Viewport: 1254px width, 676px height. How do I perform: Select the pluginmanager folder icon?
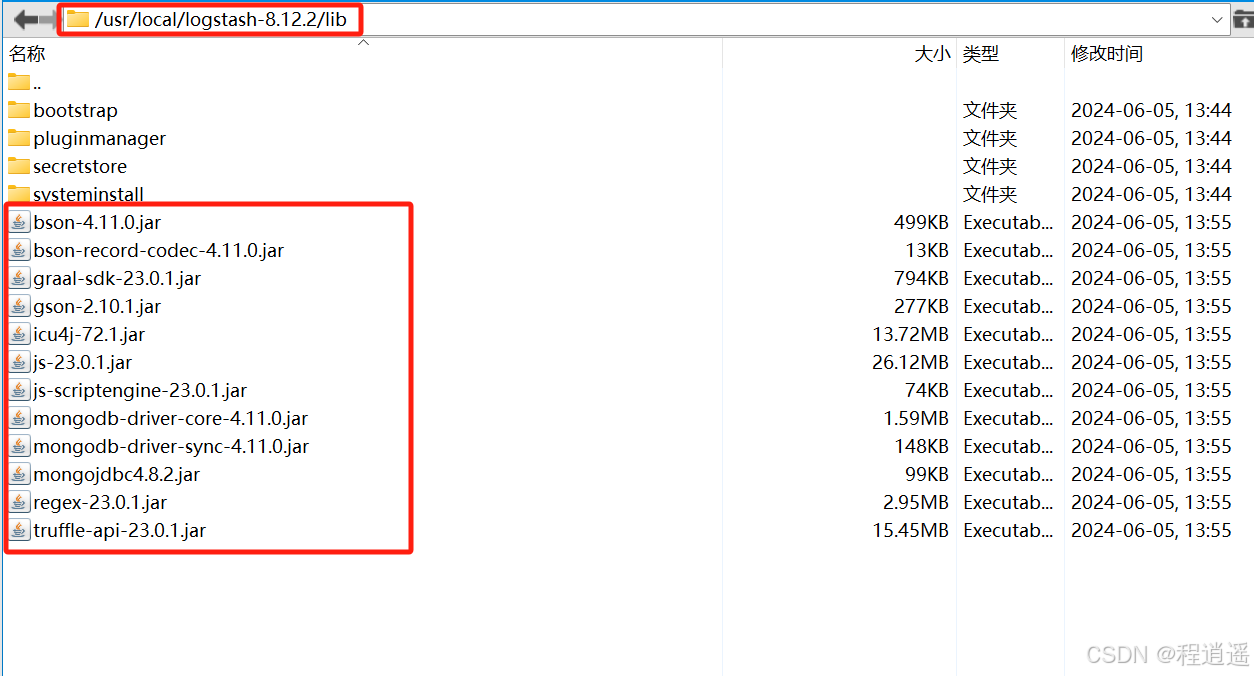18,138
